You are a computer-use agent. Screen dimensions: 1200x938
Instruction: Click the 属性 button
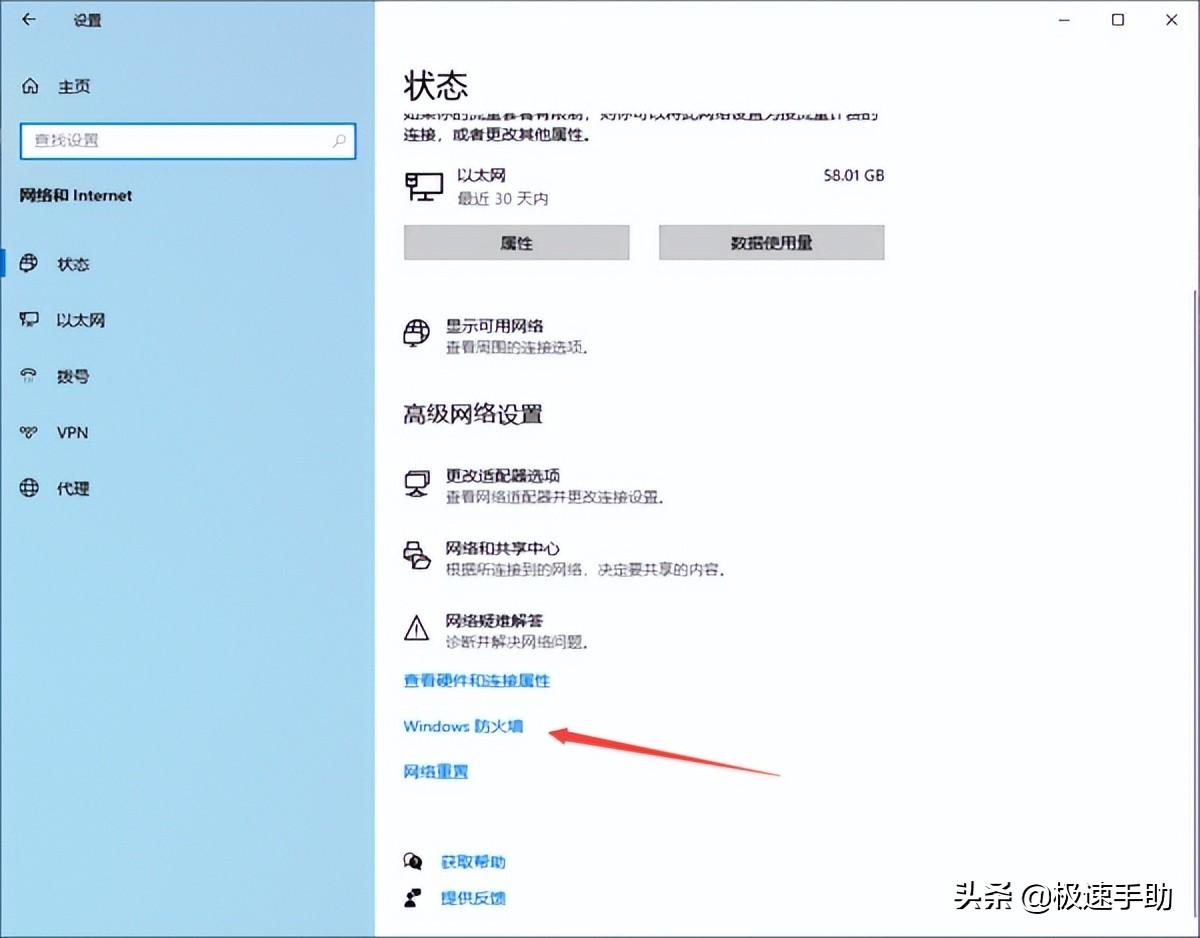click(x=515, y=242)
